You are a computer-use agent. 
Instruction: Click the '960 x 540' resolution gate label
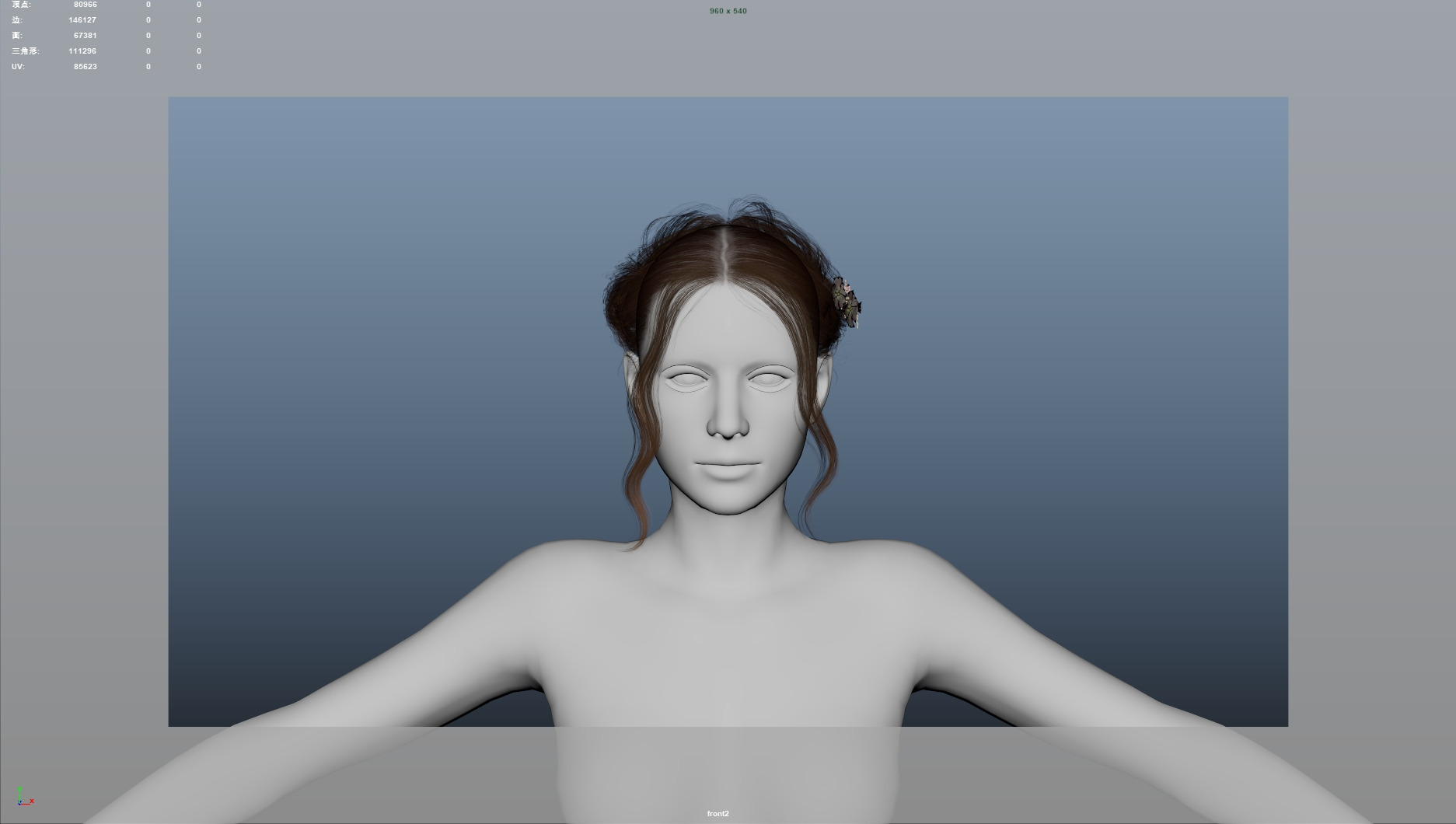click(728, 11)
